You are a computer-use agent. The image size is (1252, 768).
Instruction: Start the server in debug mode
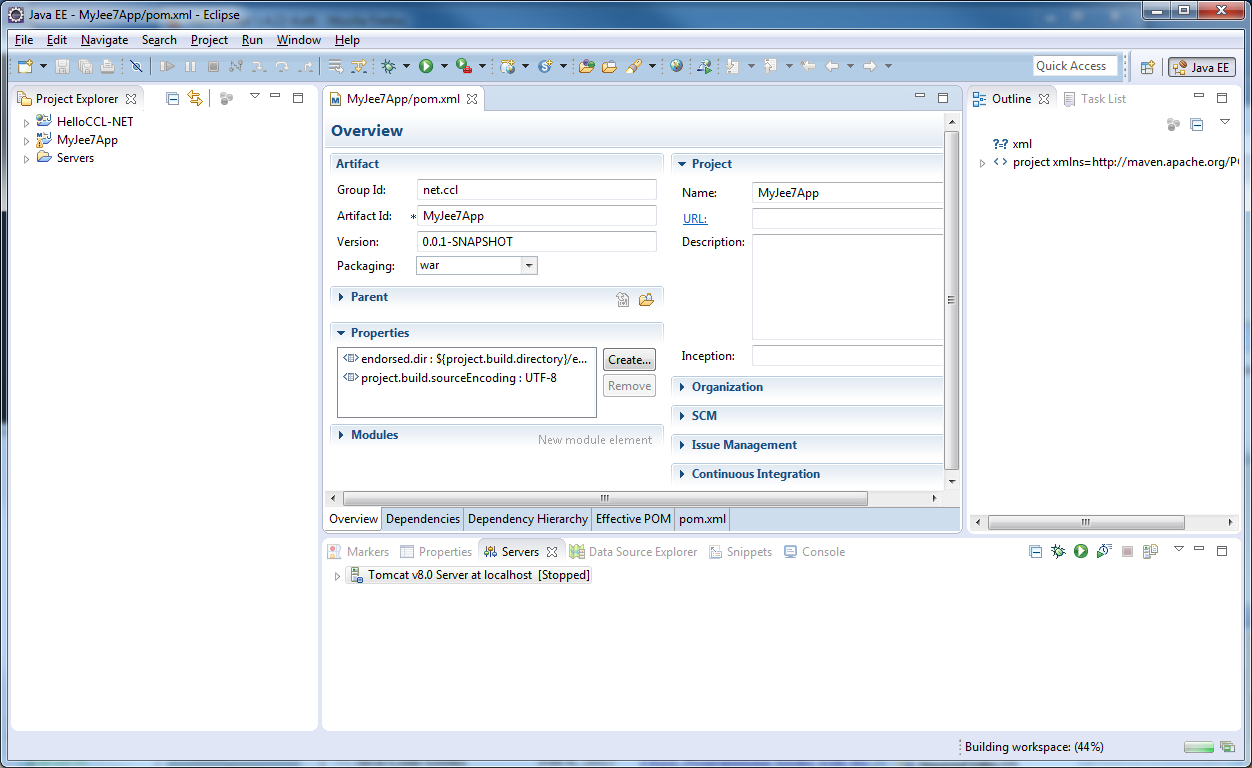pyautogui.click(x=1058, y=551)
